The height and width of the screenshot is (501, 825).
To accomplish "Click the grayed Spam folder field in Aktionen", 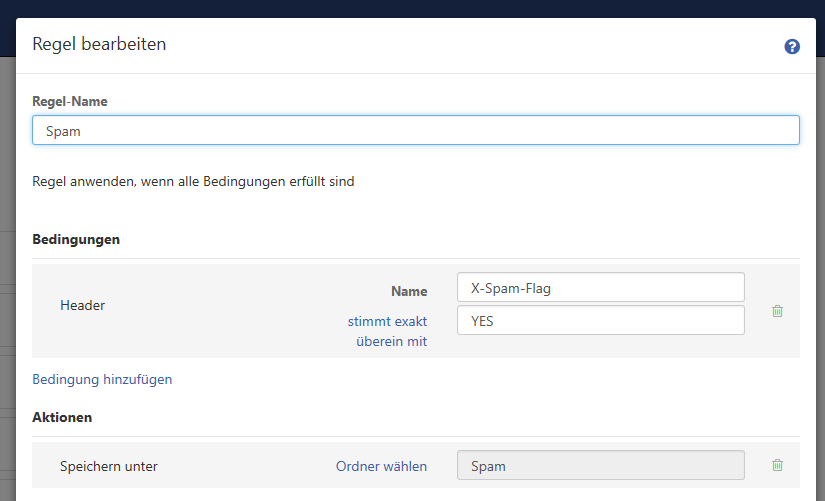I will (x=600, y=466).
